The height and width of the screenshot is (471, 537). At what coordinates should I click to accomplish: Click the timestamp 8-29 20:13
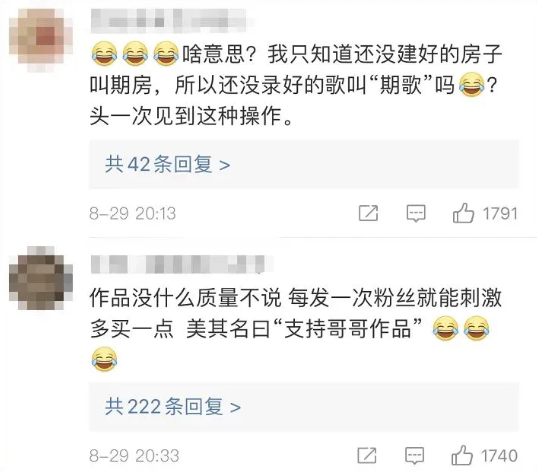click(x=133, y=213)
